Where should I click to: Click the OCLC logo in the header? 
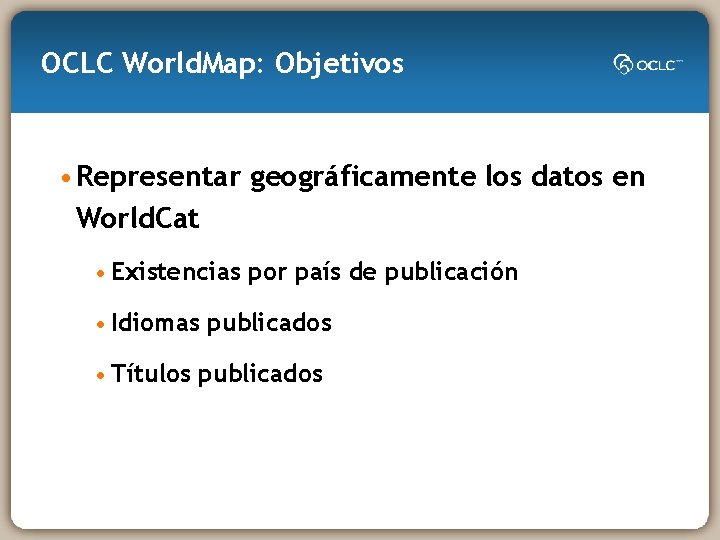coord(647,64)
